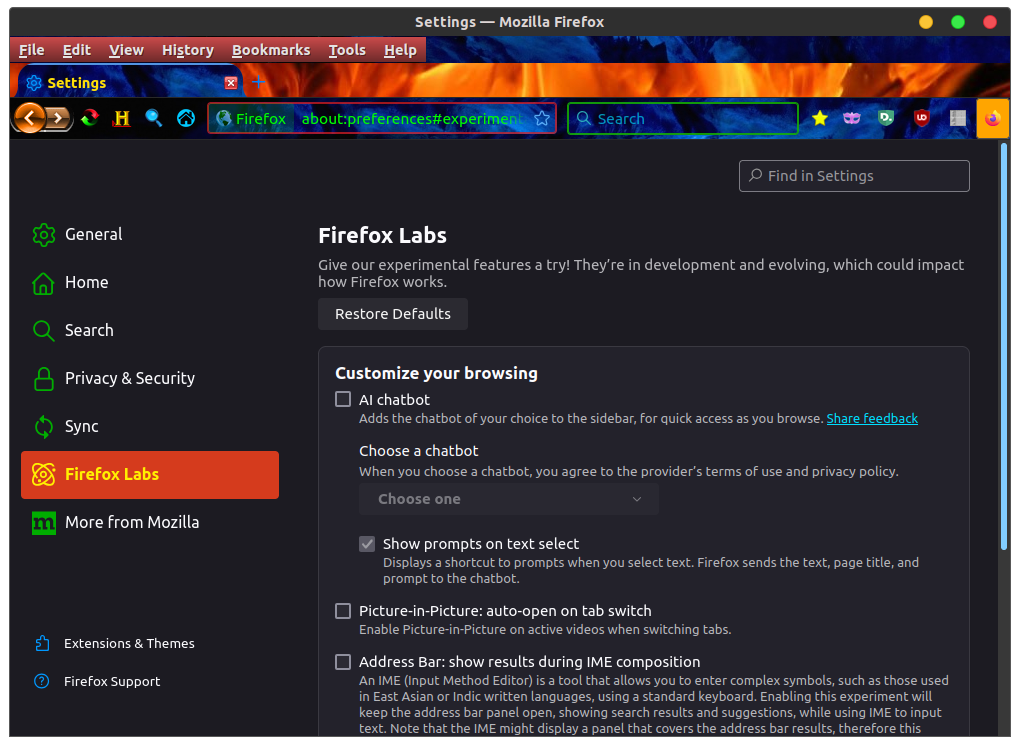Image resolution: width=1020 pixels, height=746 pixels.
Task: Open the uBlock Origin shield icon
Action: [921, 118]
